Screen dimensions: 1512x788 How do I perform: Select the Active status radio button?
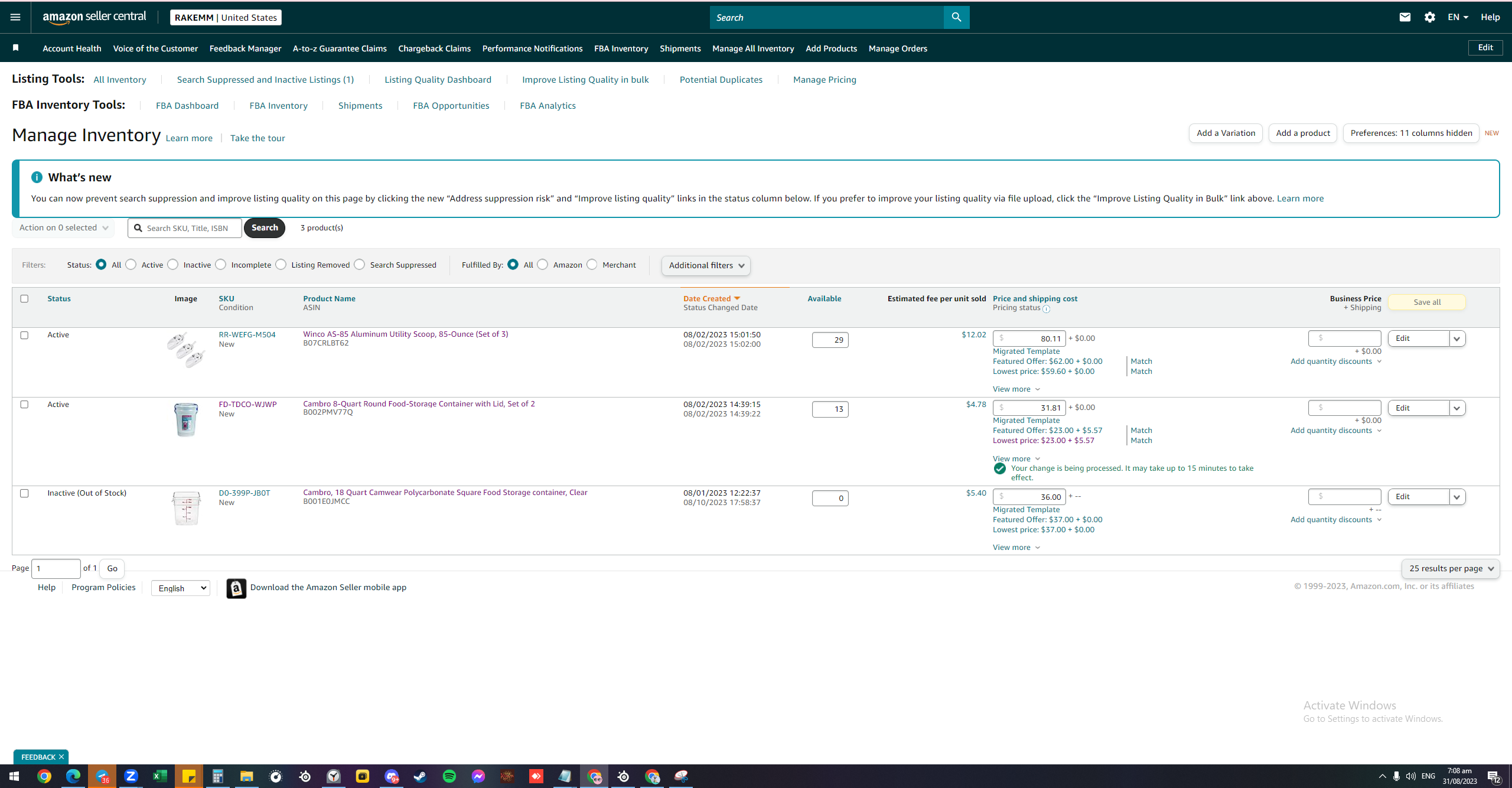[x=131, y=265]
